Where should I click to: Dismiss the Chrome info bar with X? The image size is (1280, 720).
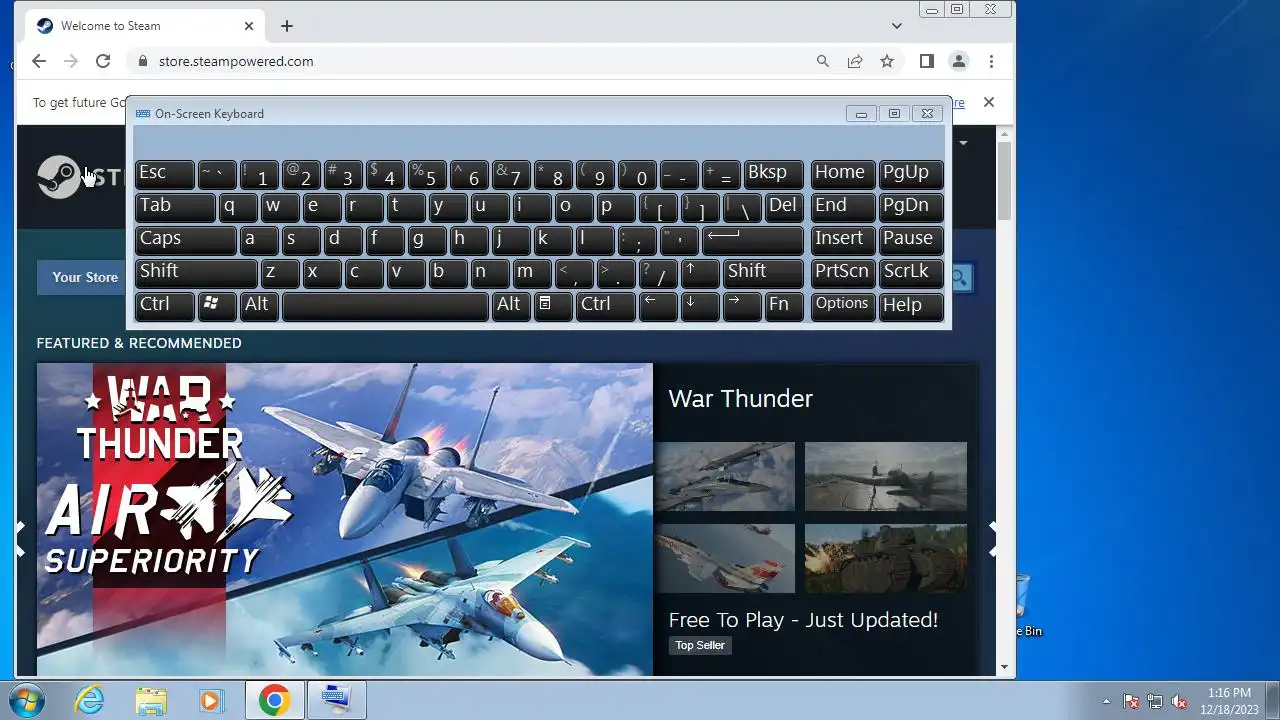tap(989, 102)
